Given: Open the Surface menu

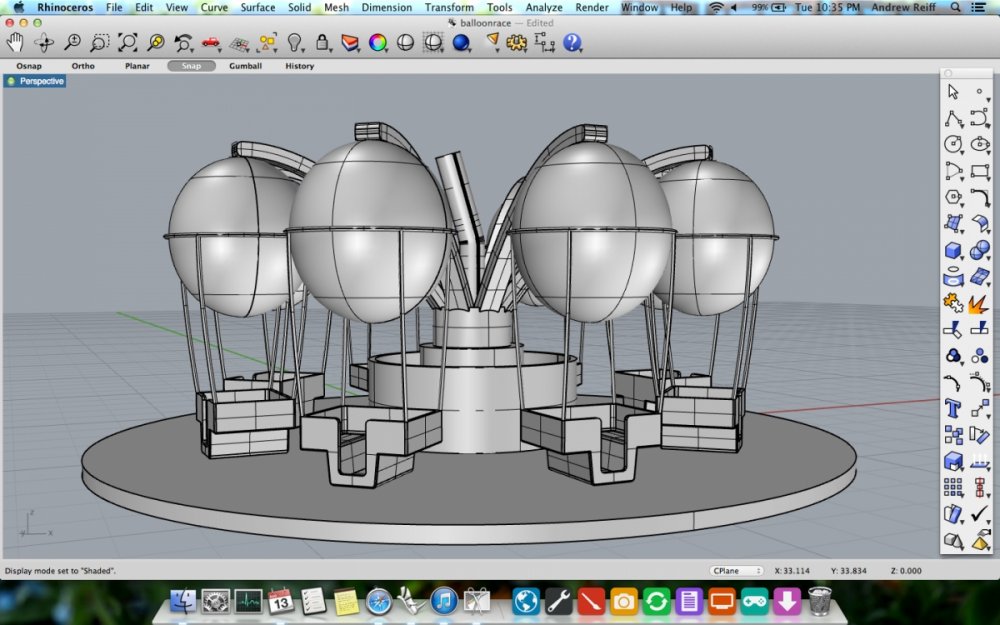Looking at the screenshot, I should [258, 7].
